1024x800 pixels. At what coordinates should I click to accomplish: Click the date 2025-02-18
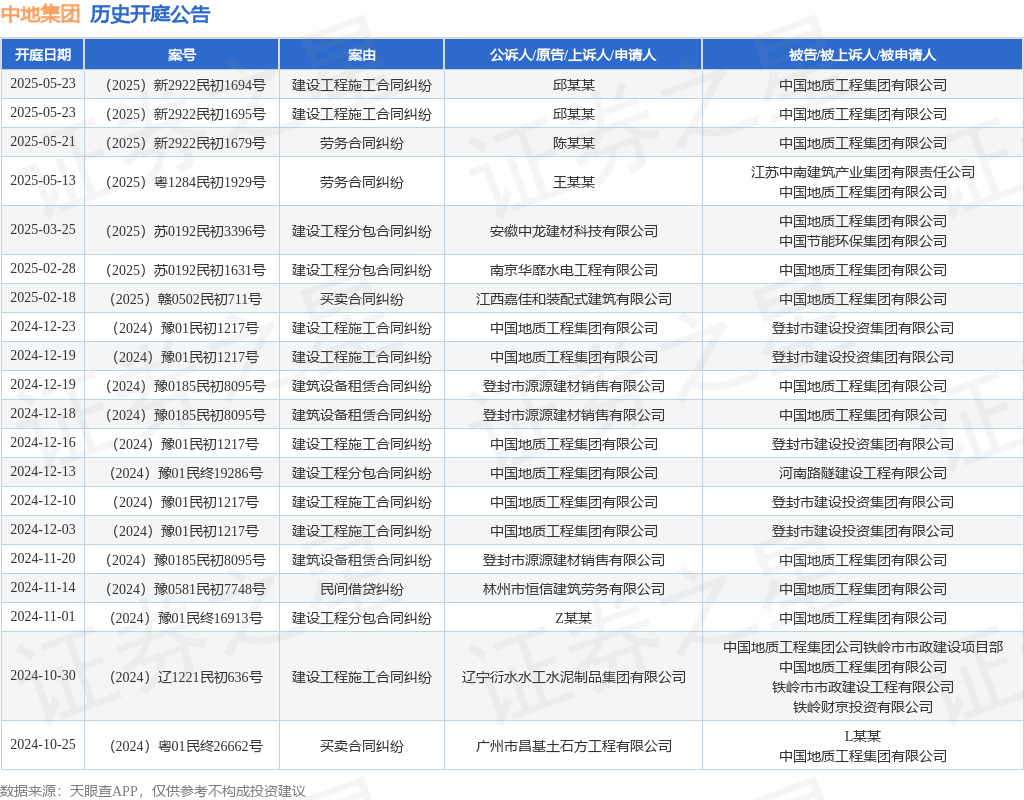[x=43, y=298]
